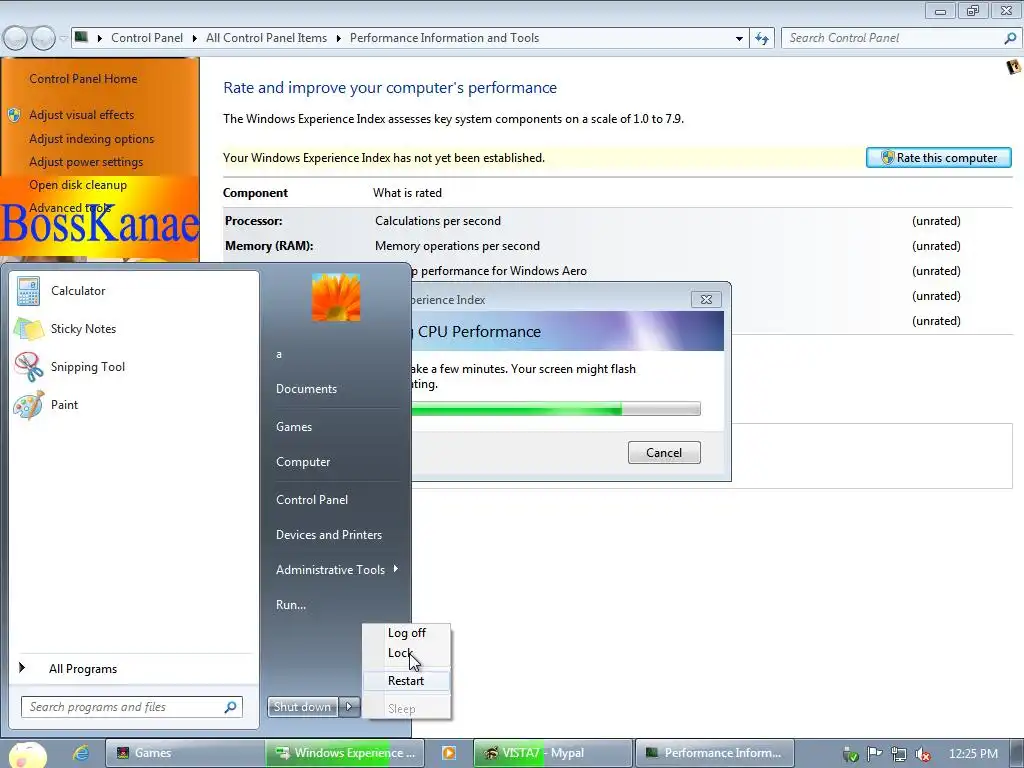This screenshot has height=768, width=1024.
Task: Switch to Performance Inform... taskbar button
Action: click(x=714, y=753)
